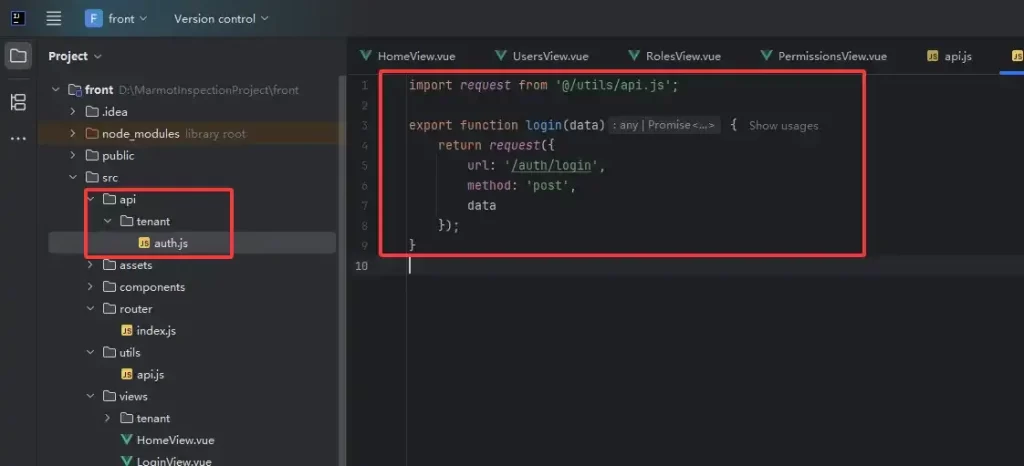Expand the node_modules folder
This screenshot has height=466, width=1024.
coord(73,133)
